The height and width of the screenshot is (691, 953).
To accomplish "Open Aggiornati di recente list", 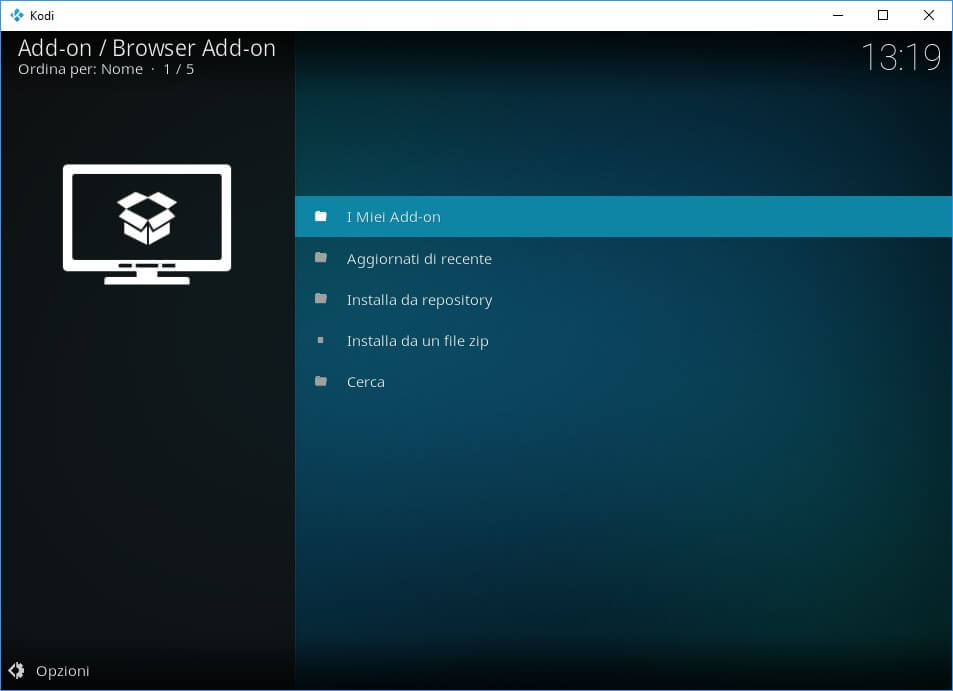I will tap(624, 258).
